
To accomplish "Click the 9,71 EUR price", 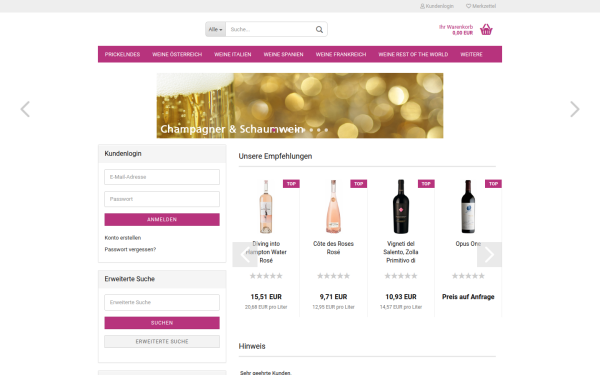I will 333,297.
